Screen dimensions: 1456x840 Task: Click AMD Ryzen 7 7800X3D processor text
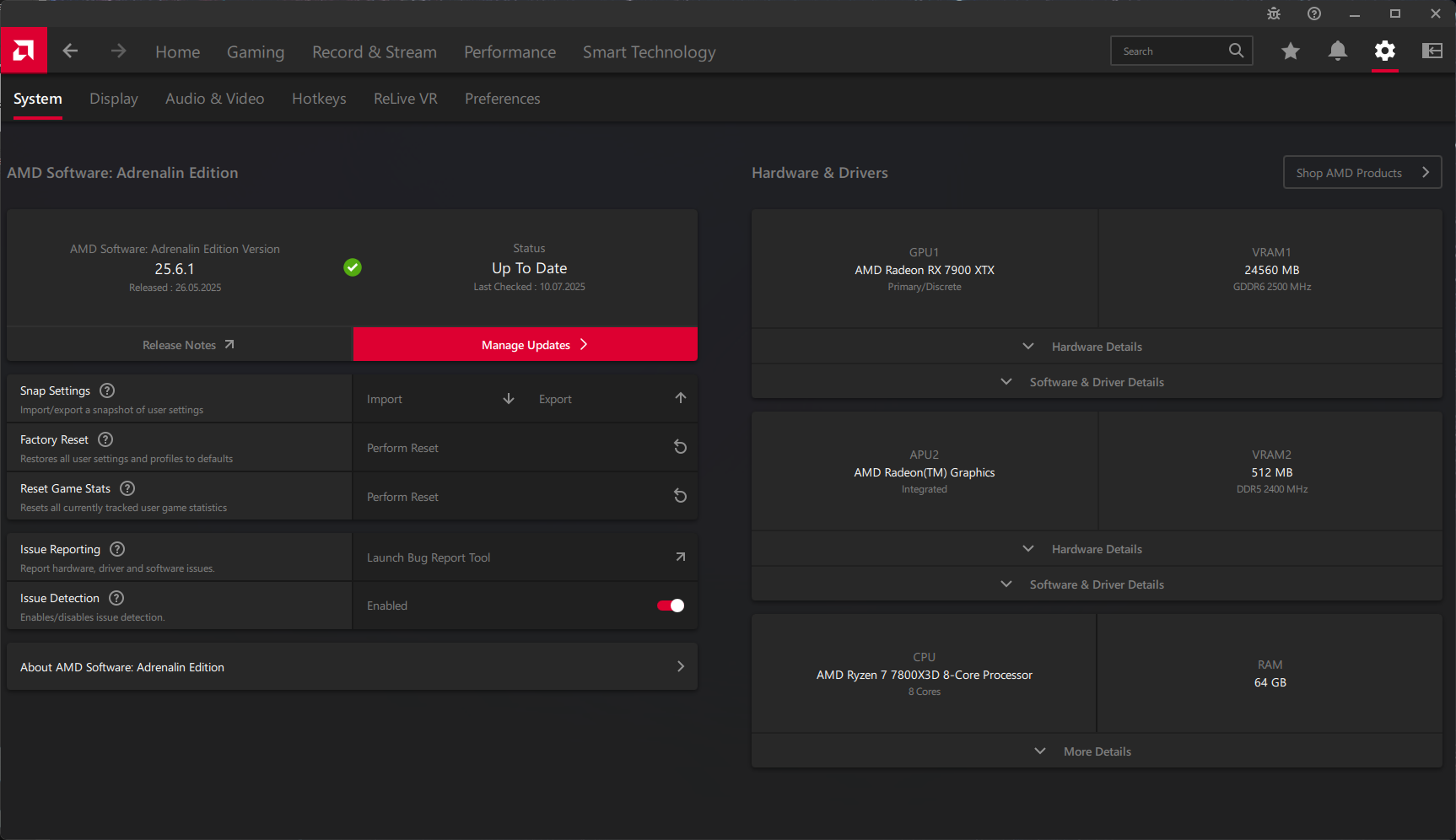[925, 675]
